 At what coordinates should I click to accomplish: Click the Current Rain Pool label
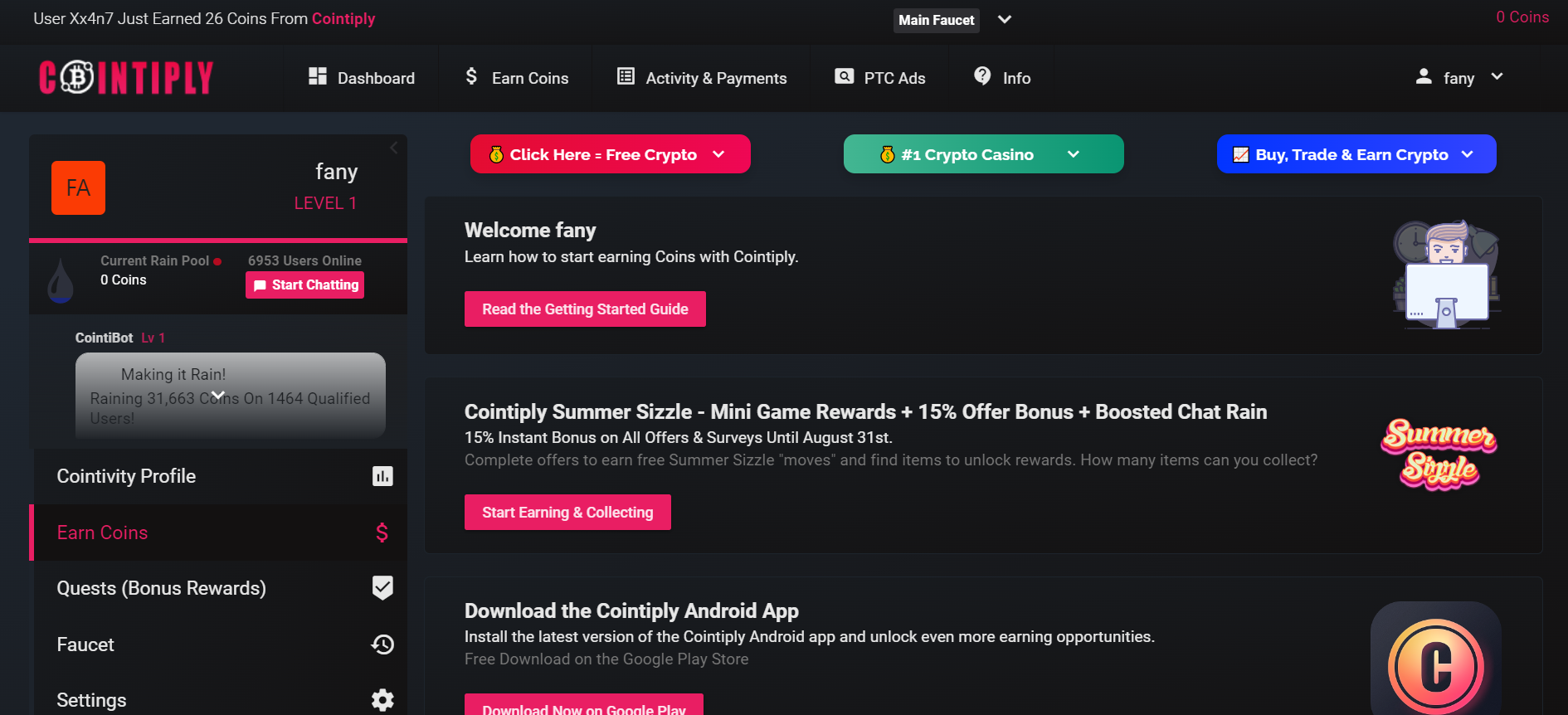point(155,260)
